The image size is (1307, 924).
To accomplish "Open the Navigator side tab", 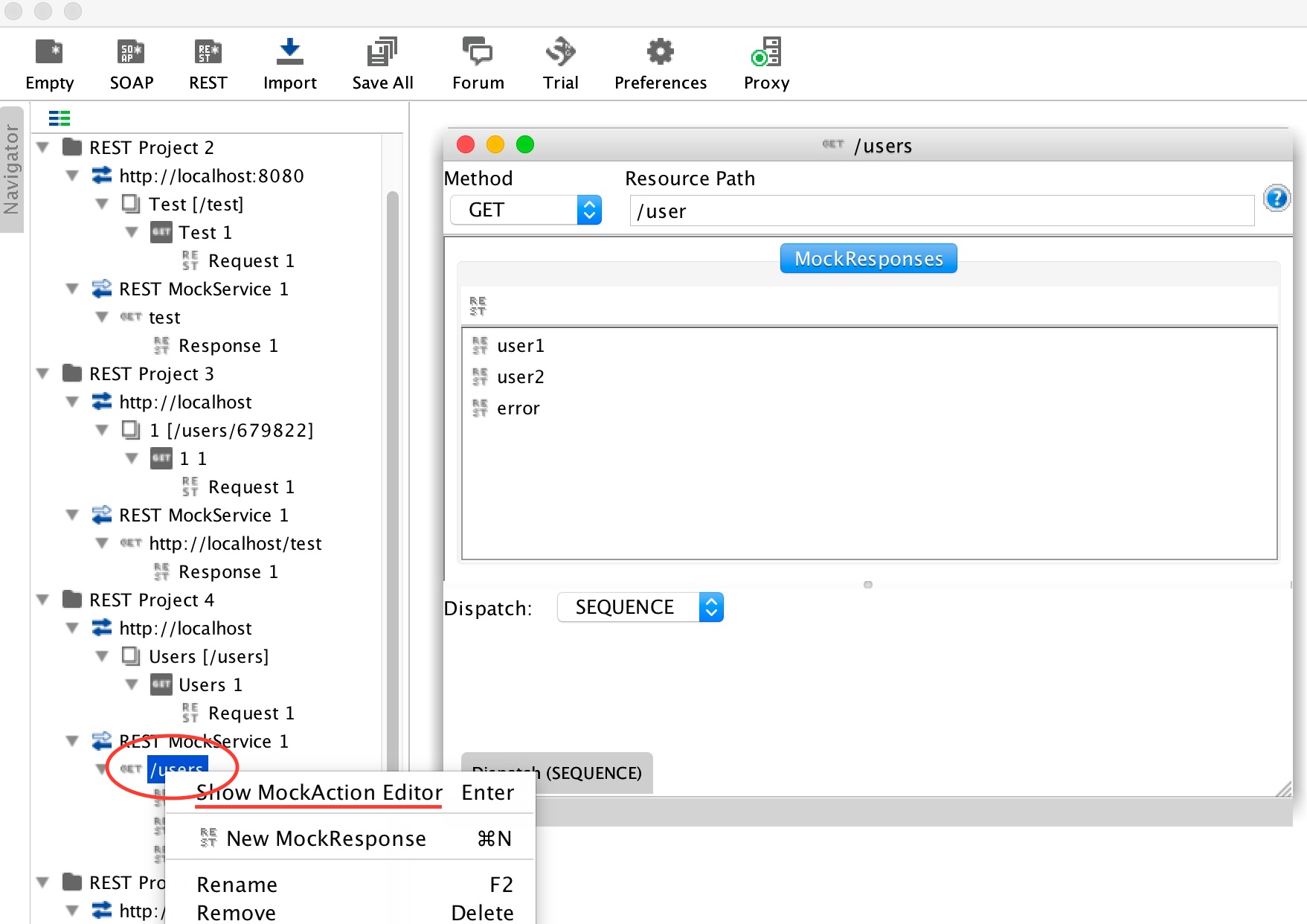I will pos(12,170).
